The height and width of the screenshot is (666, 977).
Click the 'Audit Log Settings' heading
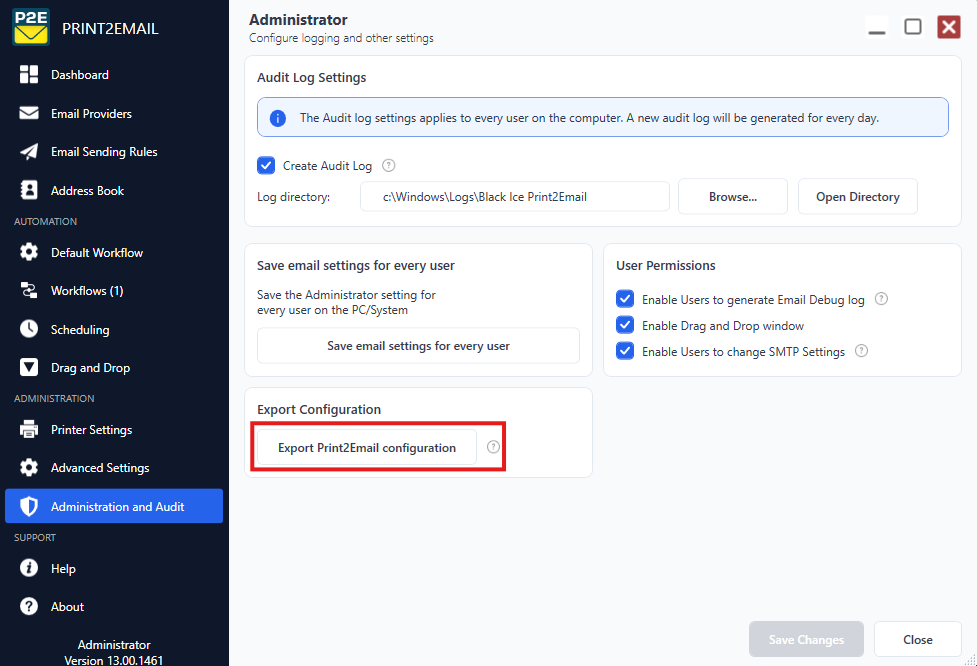[x=312, y=77]
